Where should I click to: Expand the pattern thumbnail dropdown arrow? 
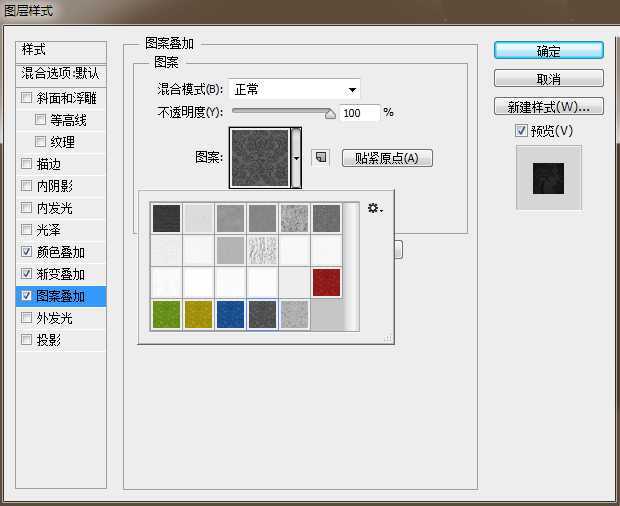click(297, 158)
